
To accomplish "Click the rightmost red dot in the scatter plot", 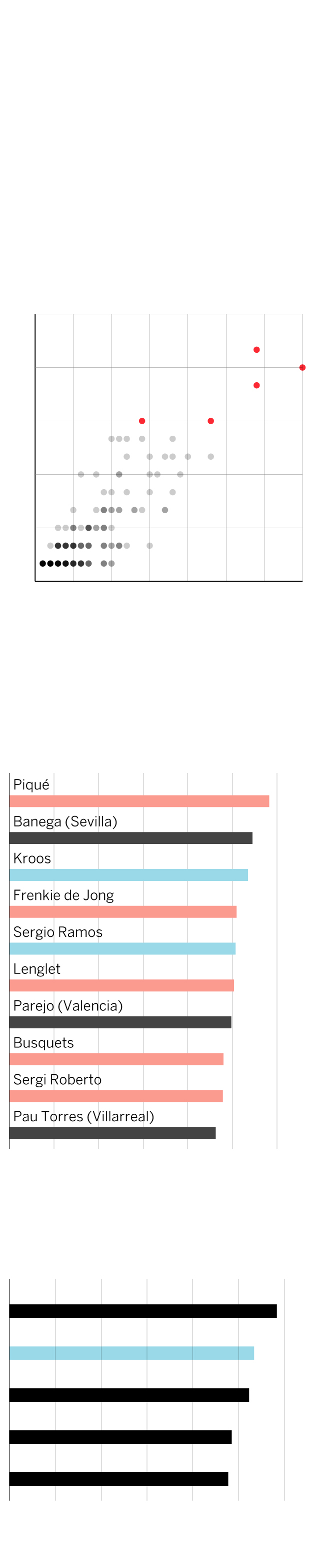I will coord(302,368).
